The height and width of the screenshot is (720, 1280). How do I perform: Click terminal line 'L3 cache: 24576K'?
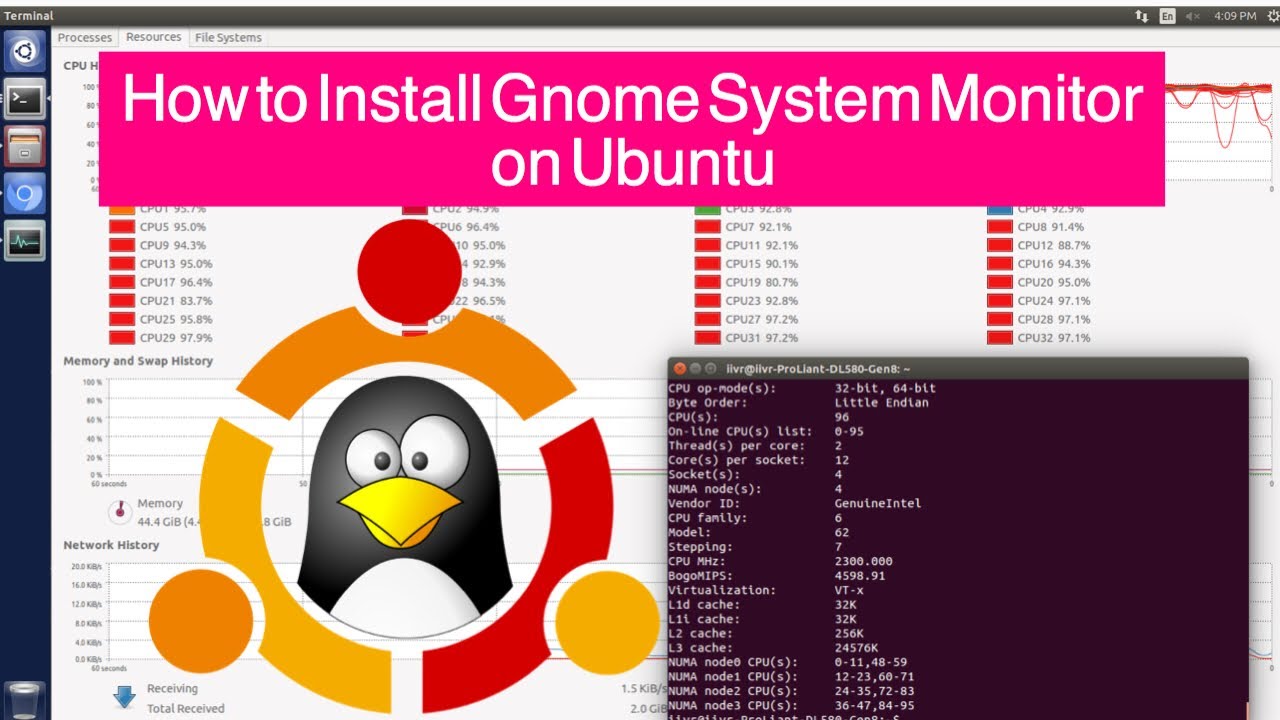coord(773,648)
